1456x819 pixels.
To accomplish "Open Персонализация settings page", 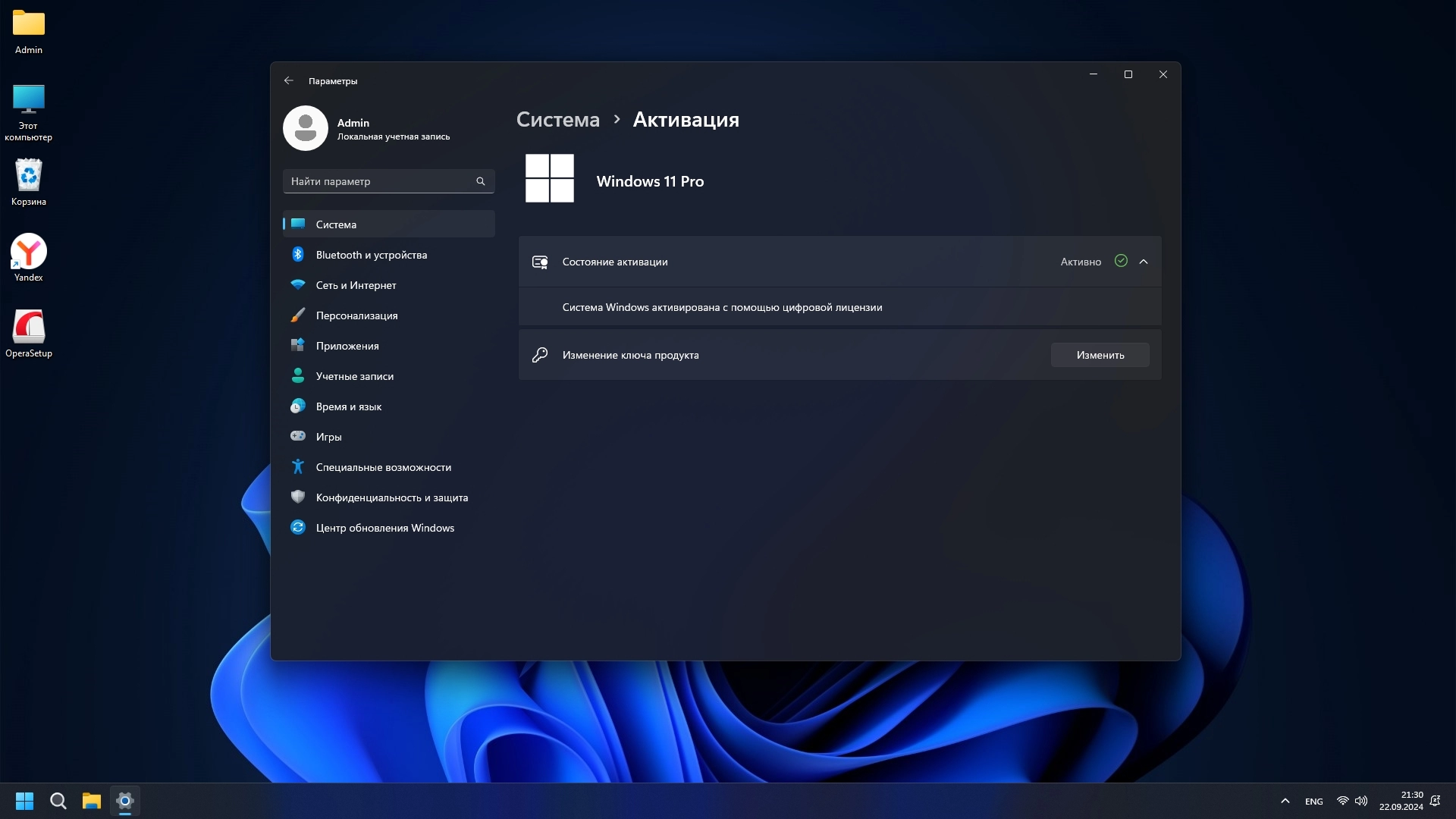I will [356, 315].
